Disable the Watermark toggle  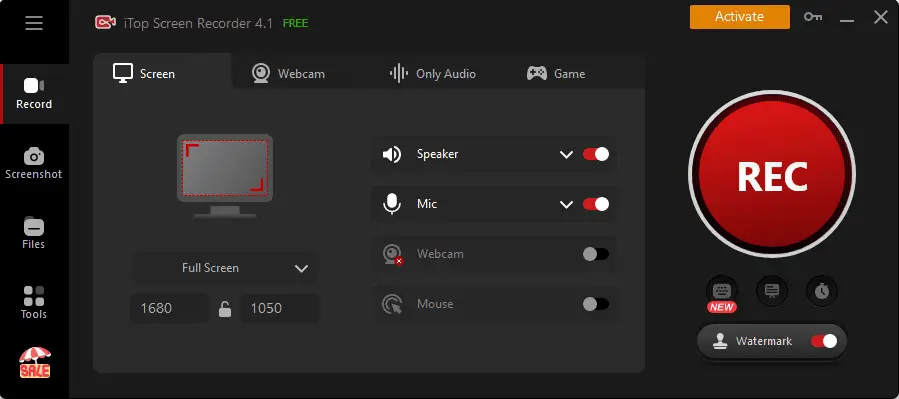[x=824, y=342]
